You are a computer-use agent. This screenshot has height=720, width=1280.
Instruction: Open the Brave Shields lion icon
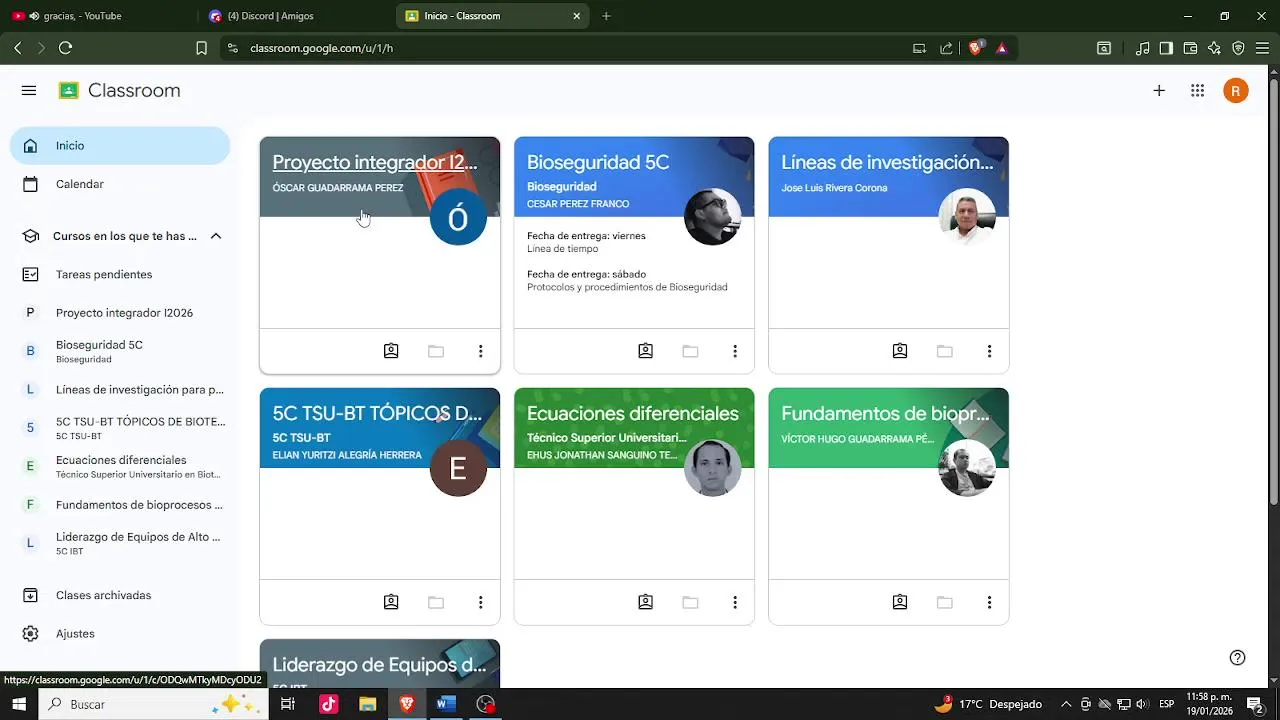coord(977,47)
